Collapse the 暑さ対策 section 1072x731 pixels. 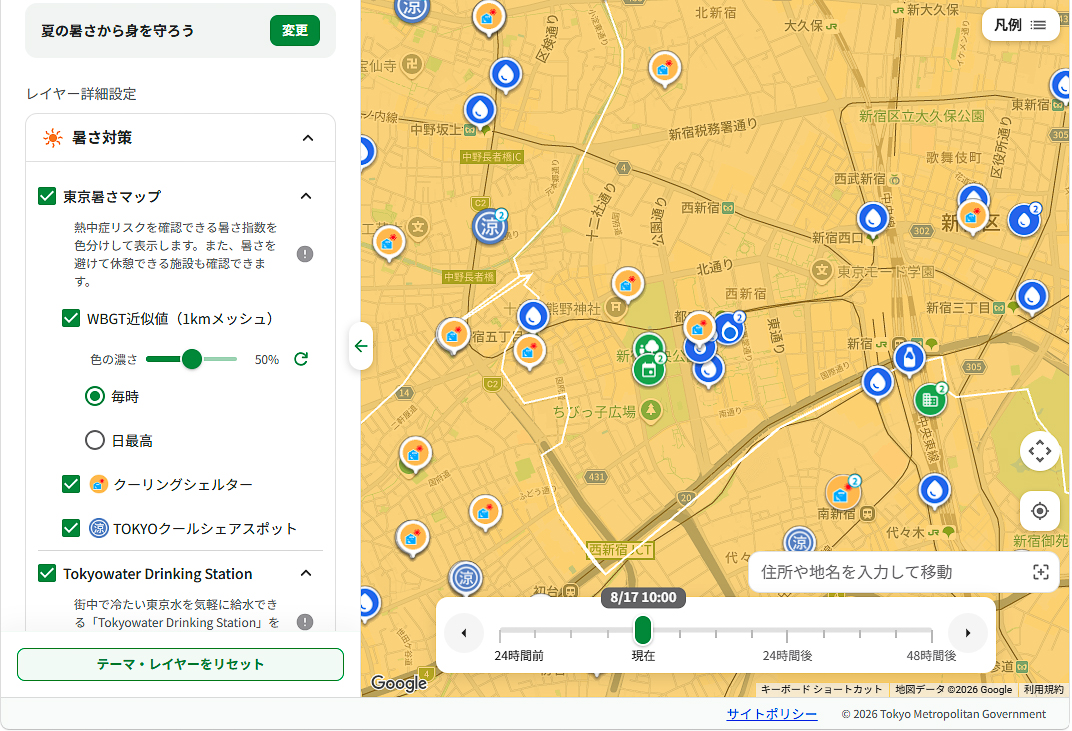click(x=308, y=138)
